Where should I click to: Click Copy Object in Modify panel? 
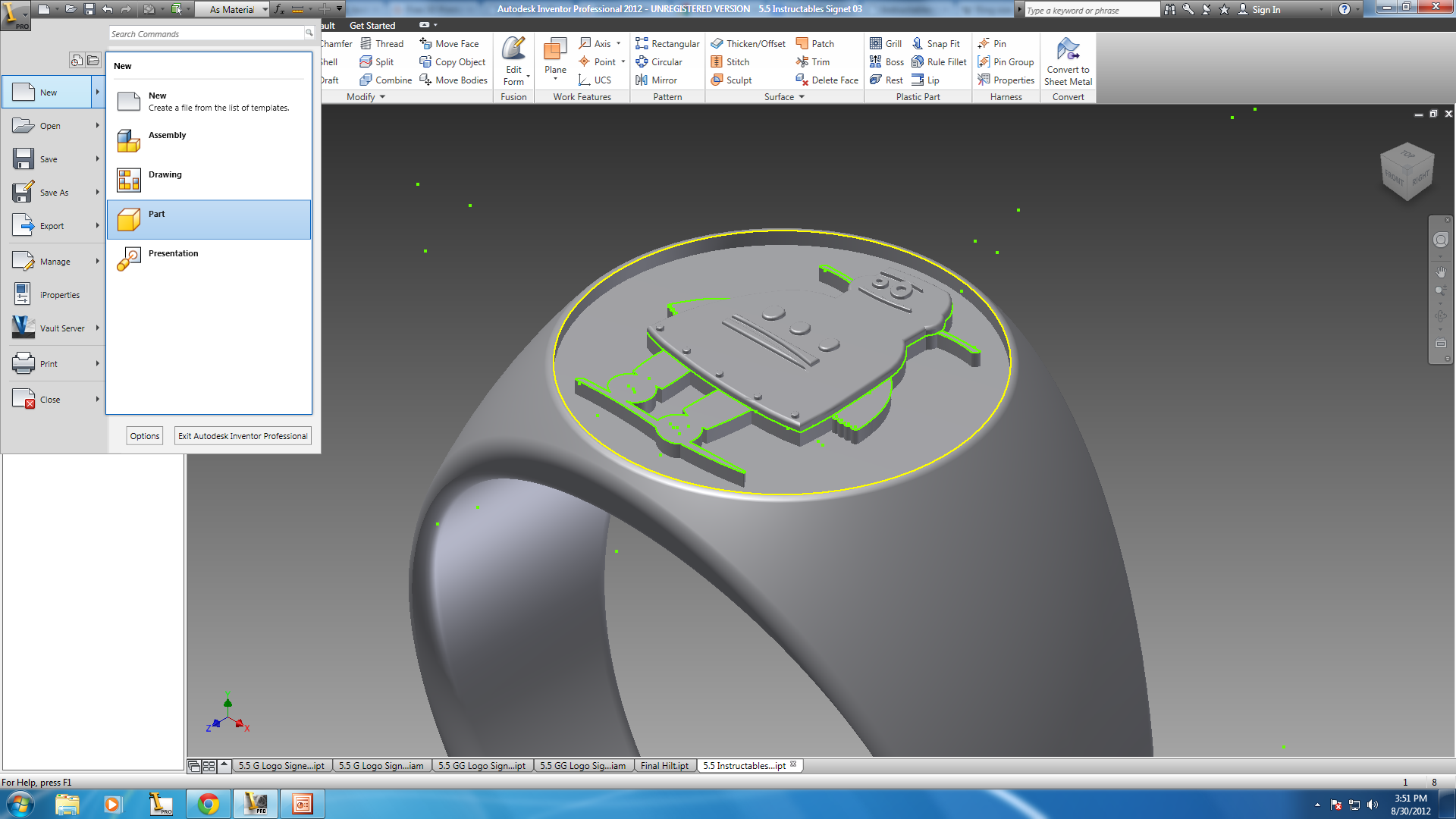pos(453,62)
